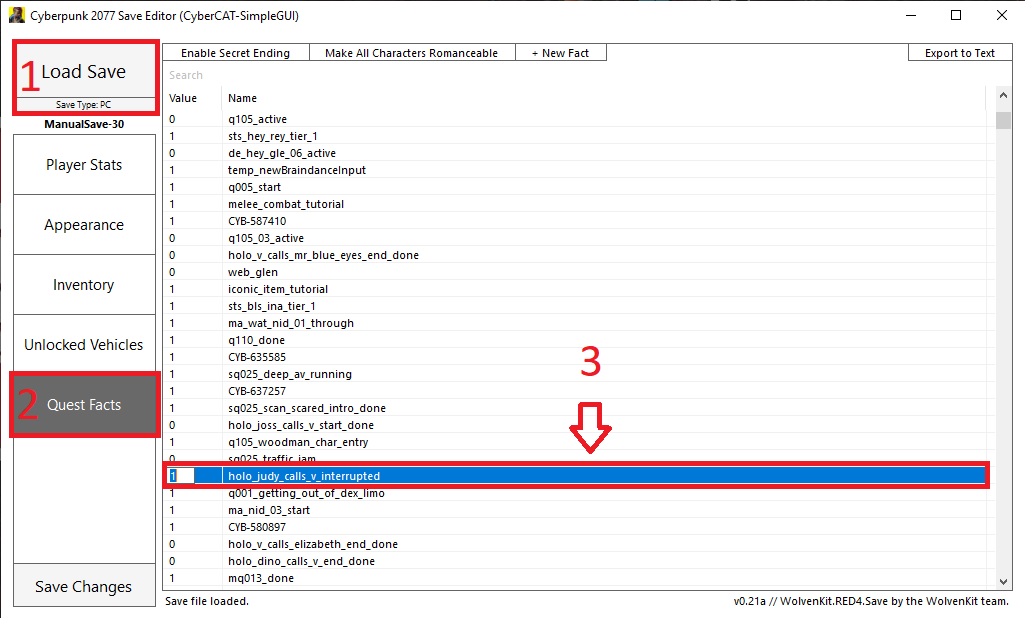Select the CYB-587410 row

coord(575,221)
